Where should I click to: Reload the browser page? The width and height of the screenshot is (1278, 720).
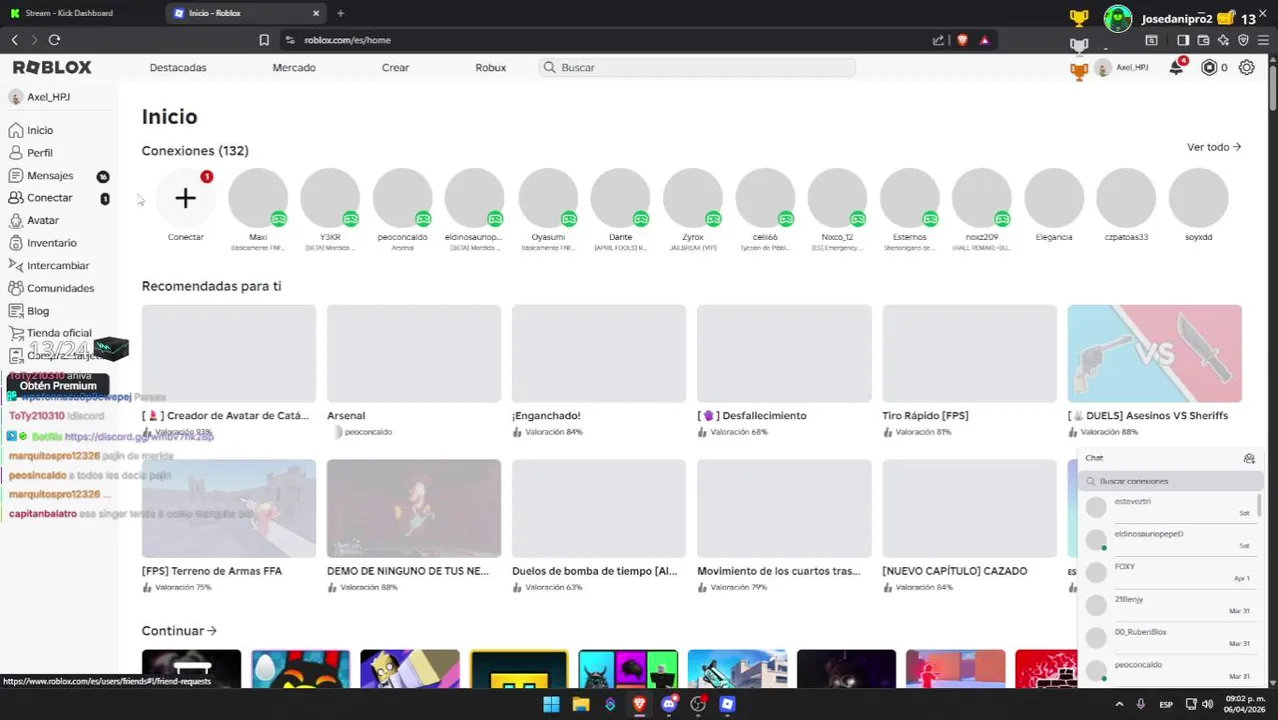54,40
